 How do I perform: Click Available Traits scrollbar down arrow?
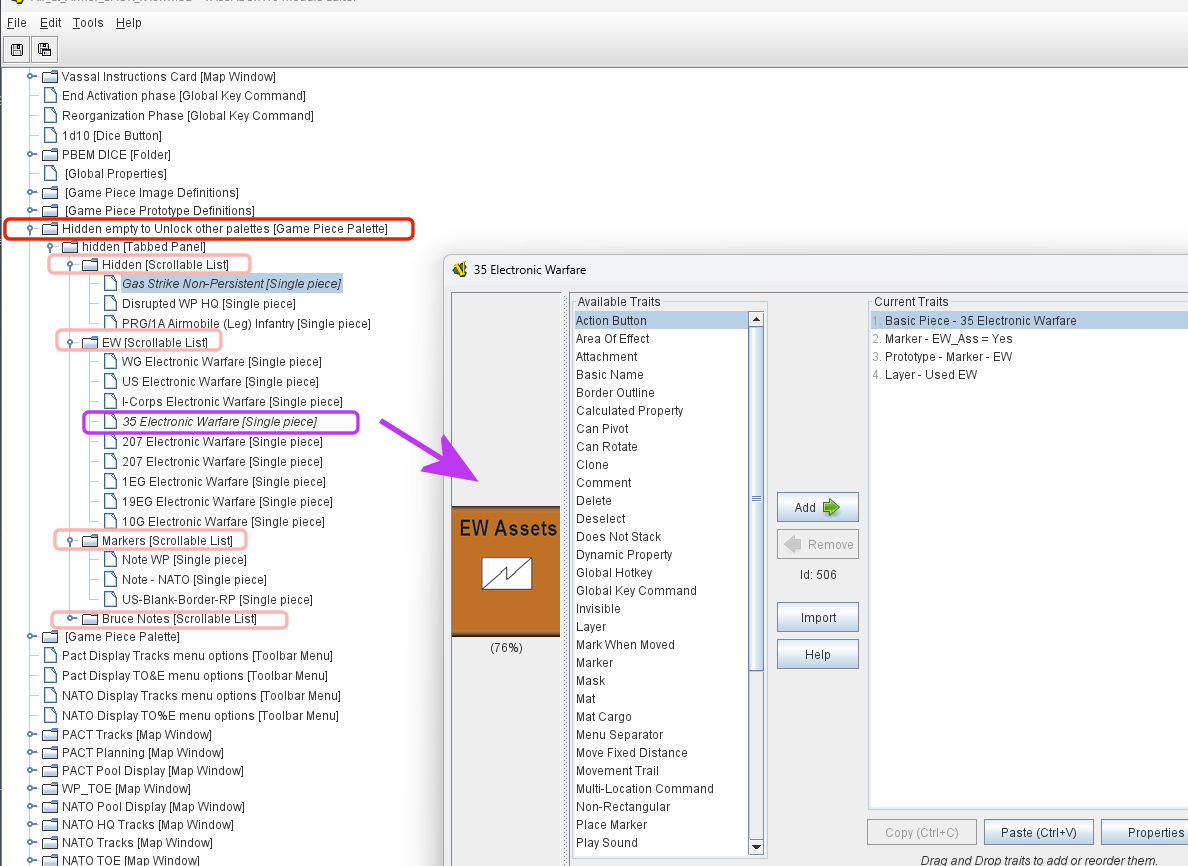755,846
